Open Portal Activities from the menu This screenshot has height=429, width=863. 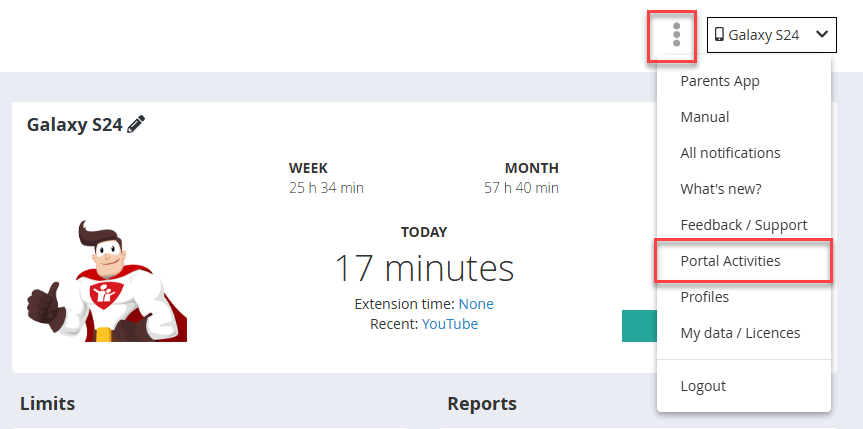click(x=730, y=261)
